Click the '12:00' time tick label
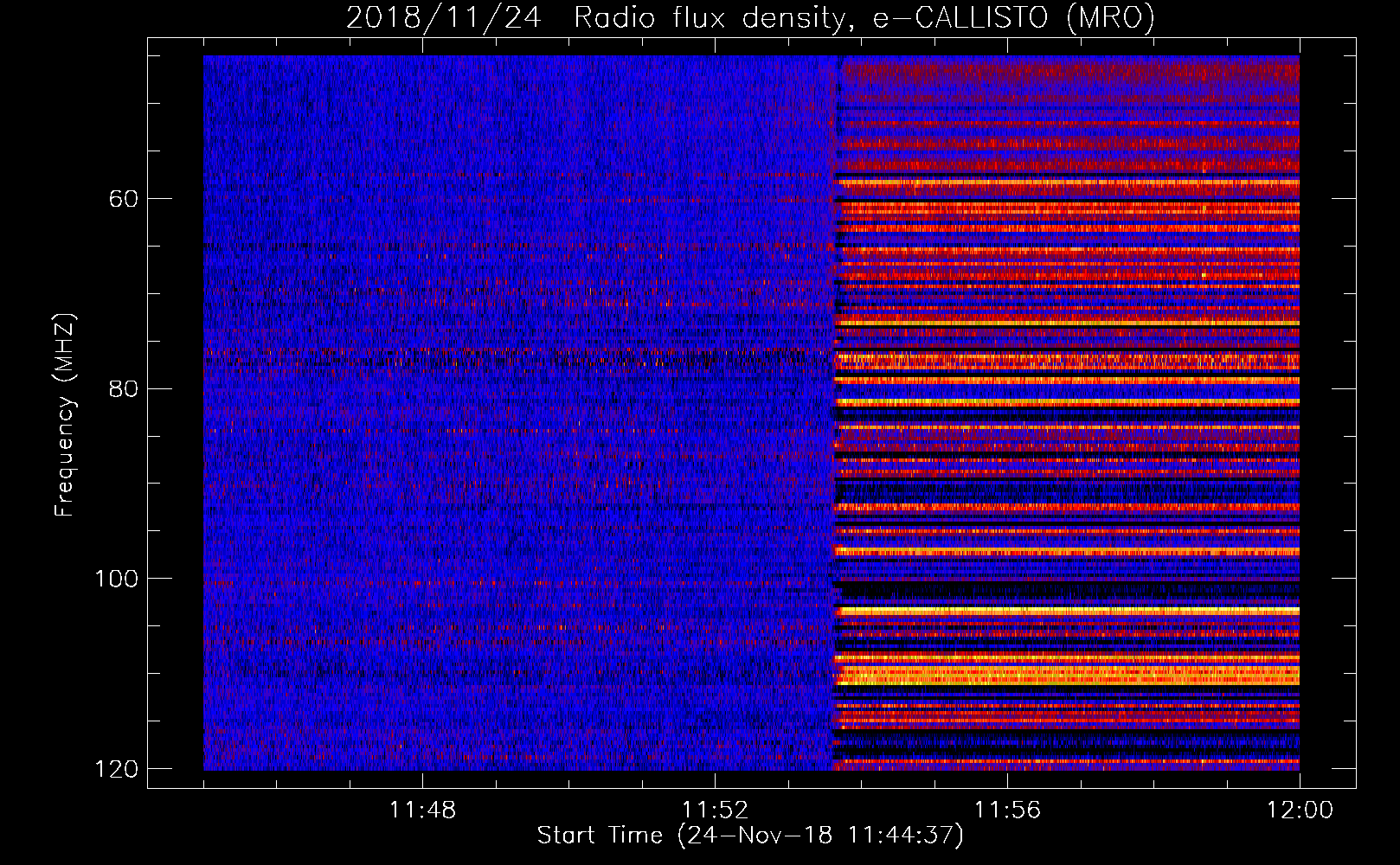1400x865 pixels. pyautogui.click(x=1300, y=811)
